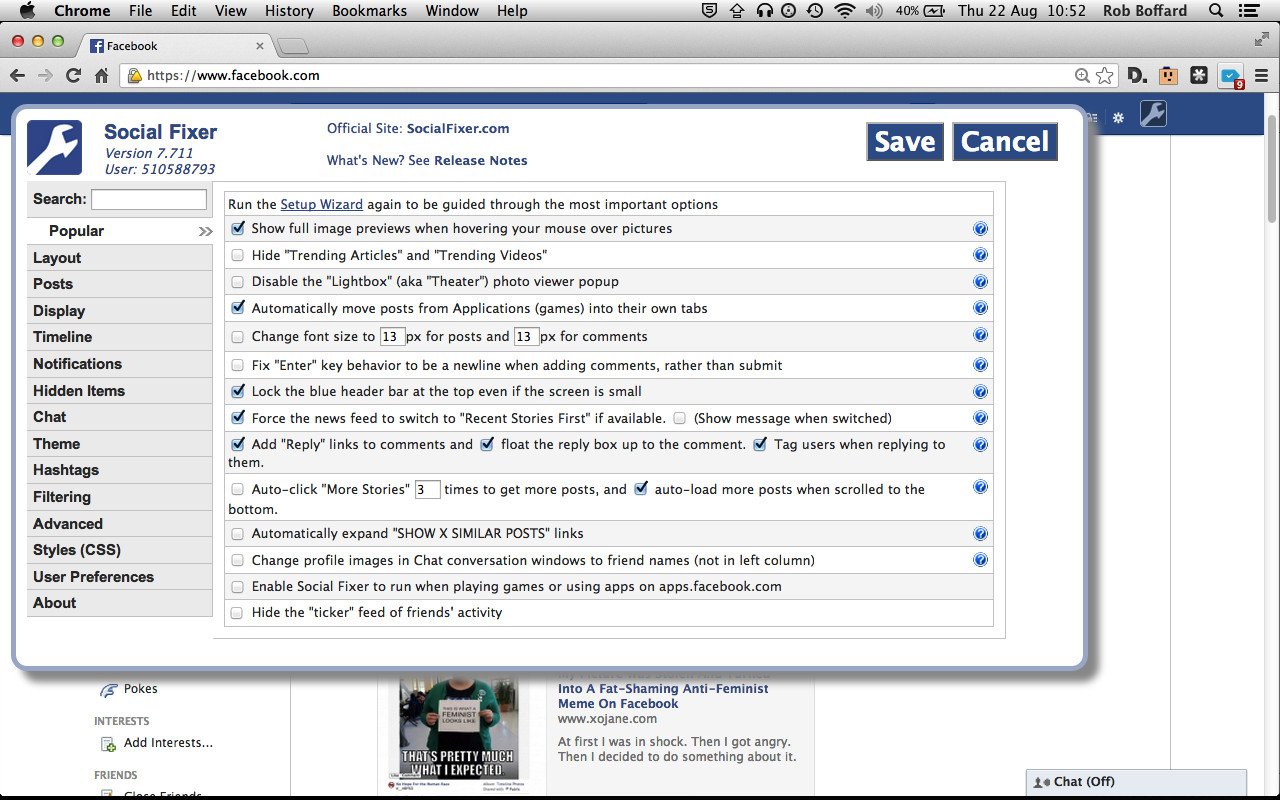Viewport: 1280px width, 800px height.
Task: Click the Wi-Fi icon in menu bar
Action: [x=844, y=11]
